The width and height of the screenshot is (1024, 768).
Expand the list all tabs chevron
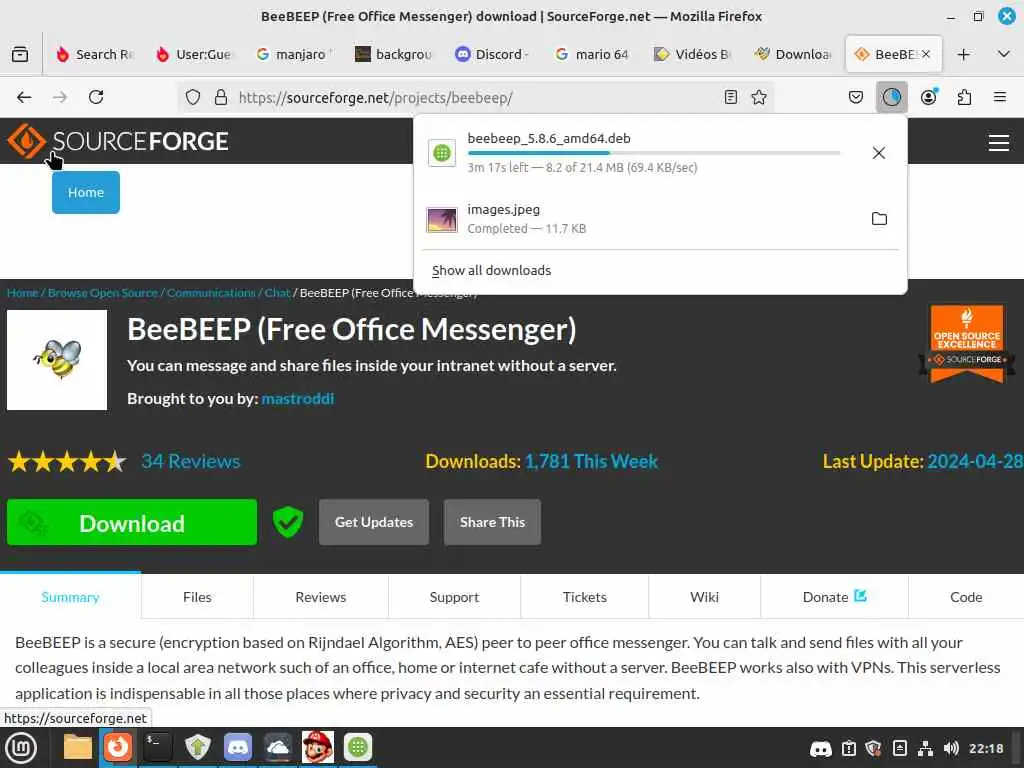click(1004, 54)
